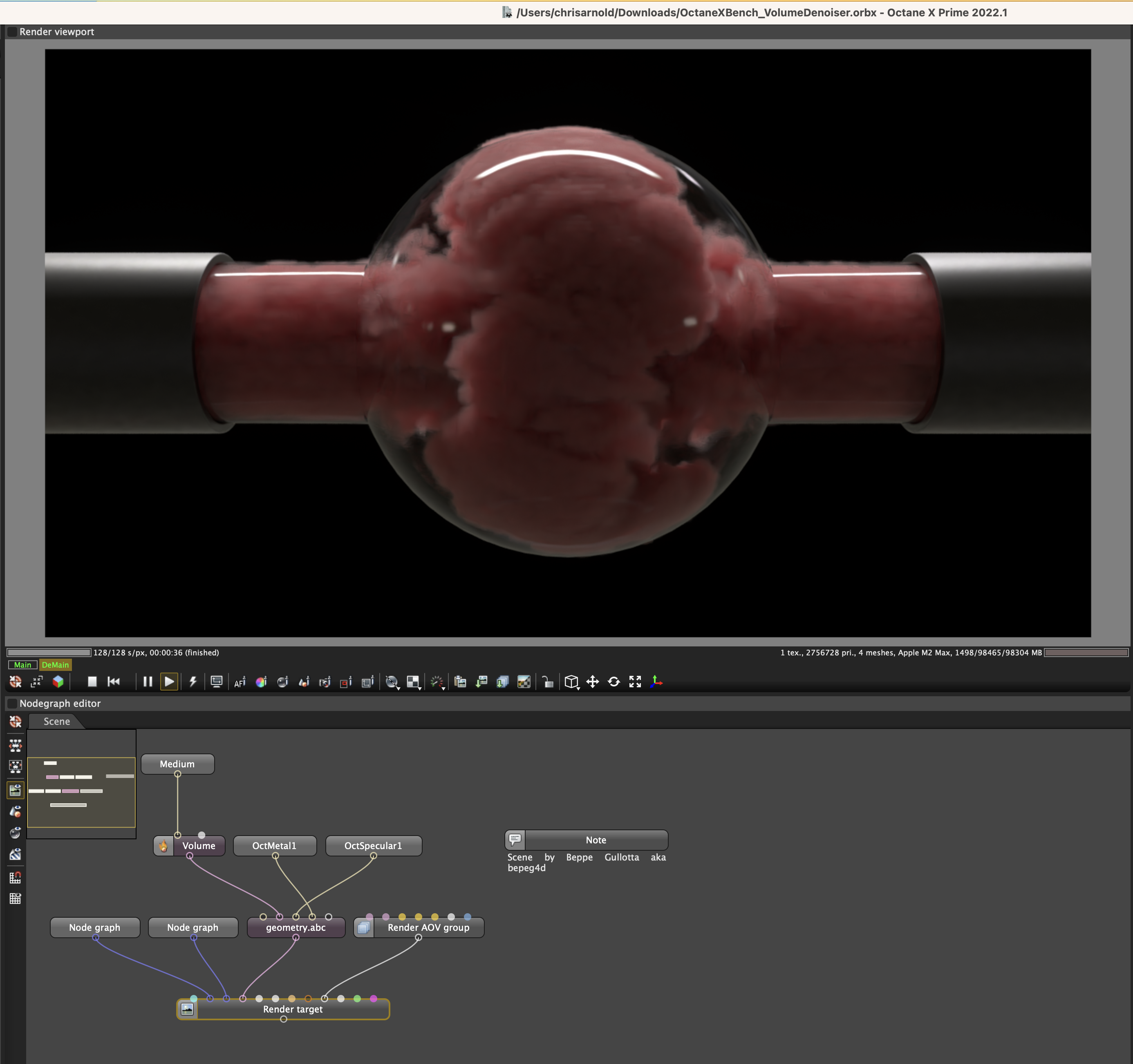
Task: Pause the render
Action: 148,682
